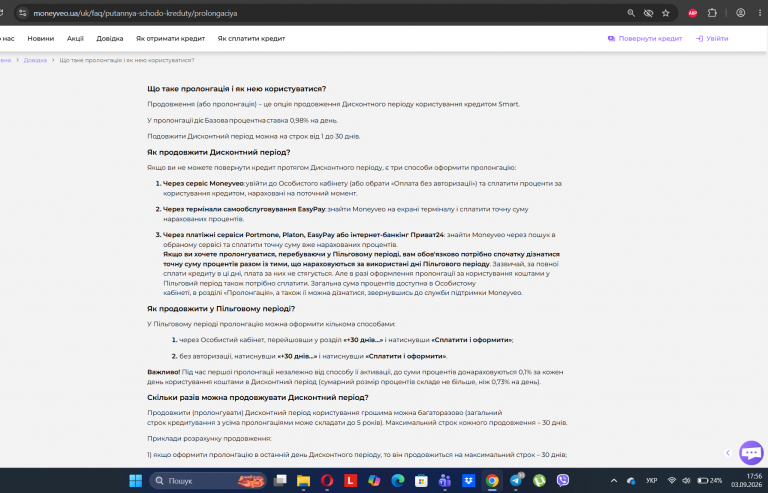Click bold text «Сплатити і оформити»; in item 1
The image size is (768, 493).
[x=472, y=340]
